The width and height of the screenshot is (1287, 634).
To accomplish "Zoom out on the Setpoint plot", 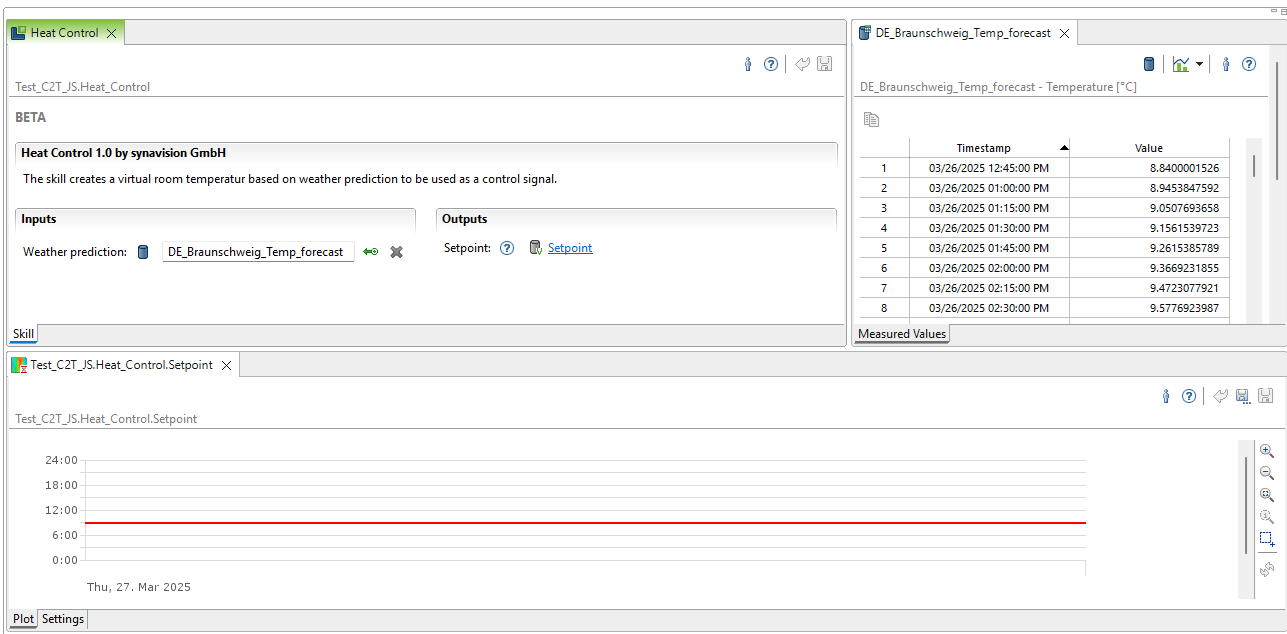I will pyautogui.click(x=1267, y=473).
